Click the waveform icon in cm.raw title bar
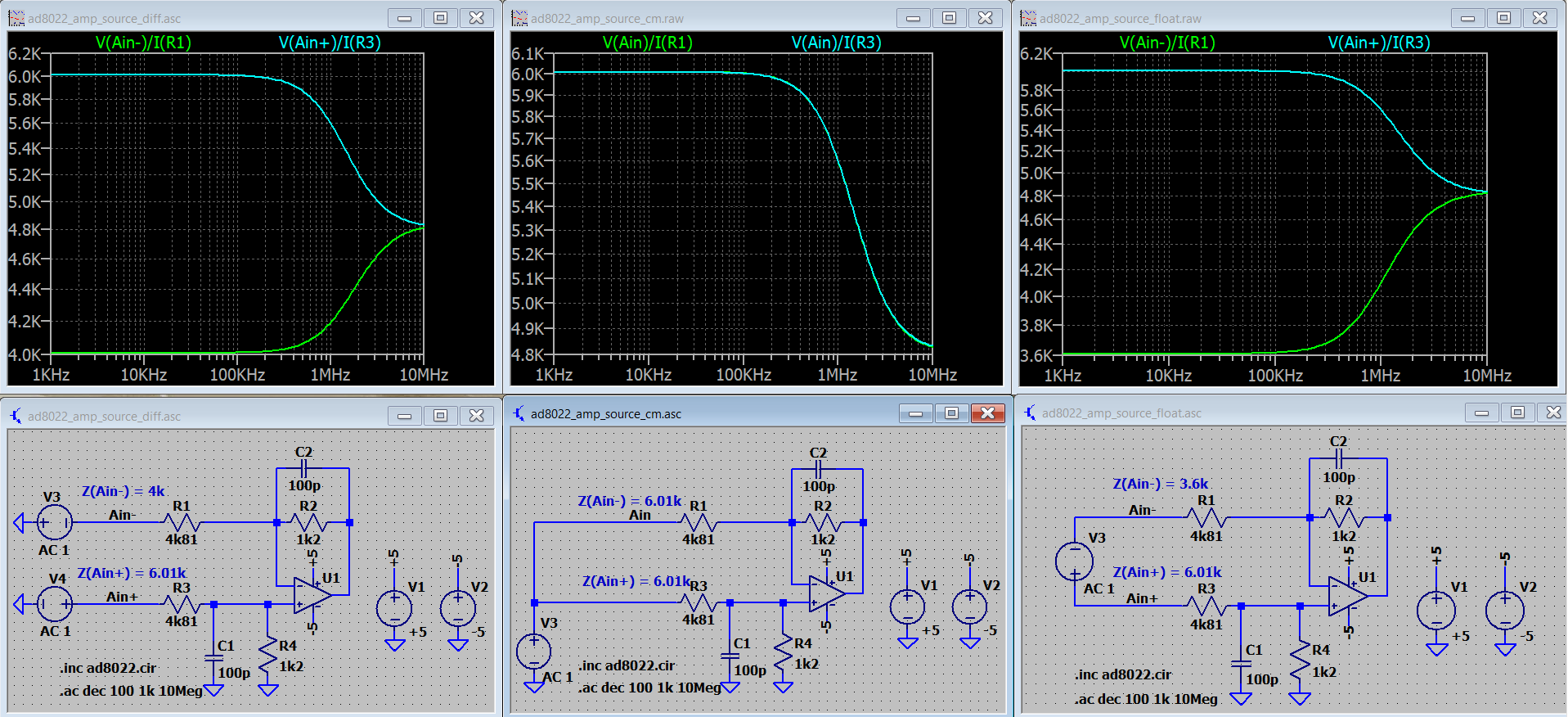This screenshot has width=1568, height=717. click(519, 18)
